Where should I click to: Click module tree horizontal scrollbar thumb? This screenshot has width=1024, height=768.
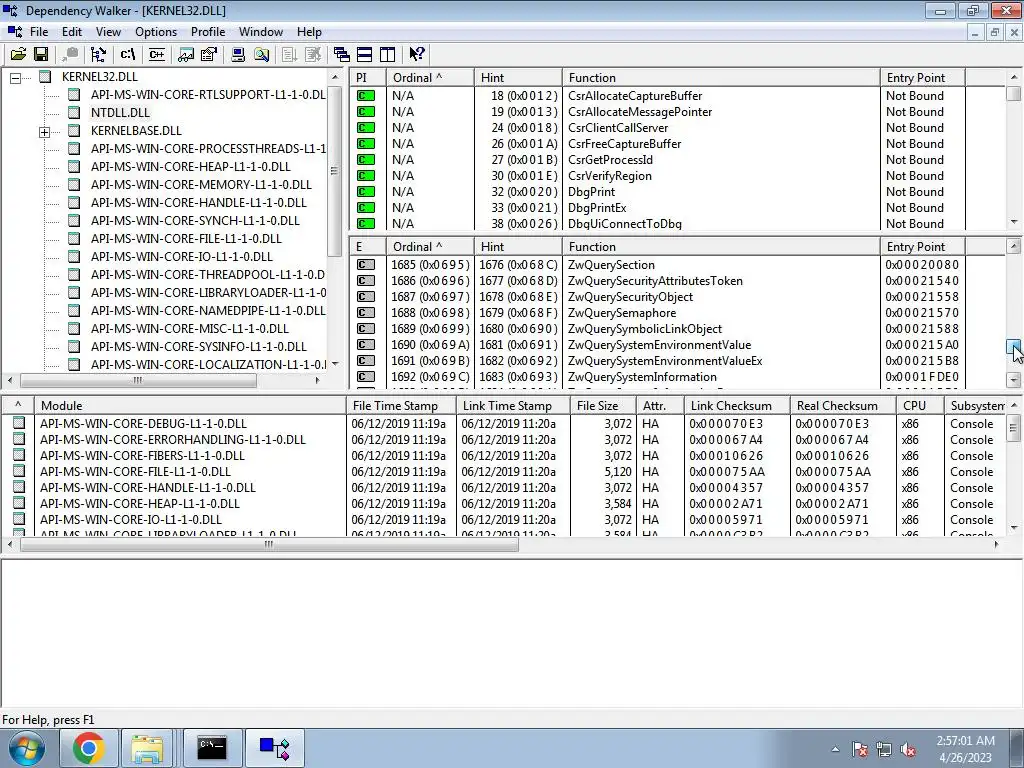click(x=138, y=380)
